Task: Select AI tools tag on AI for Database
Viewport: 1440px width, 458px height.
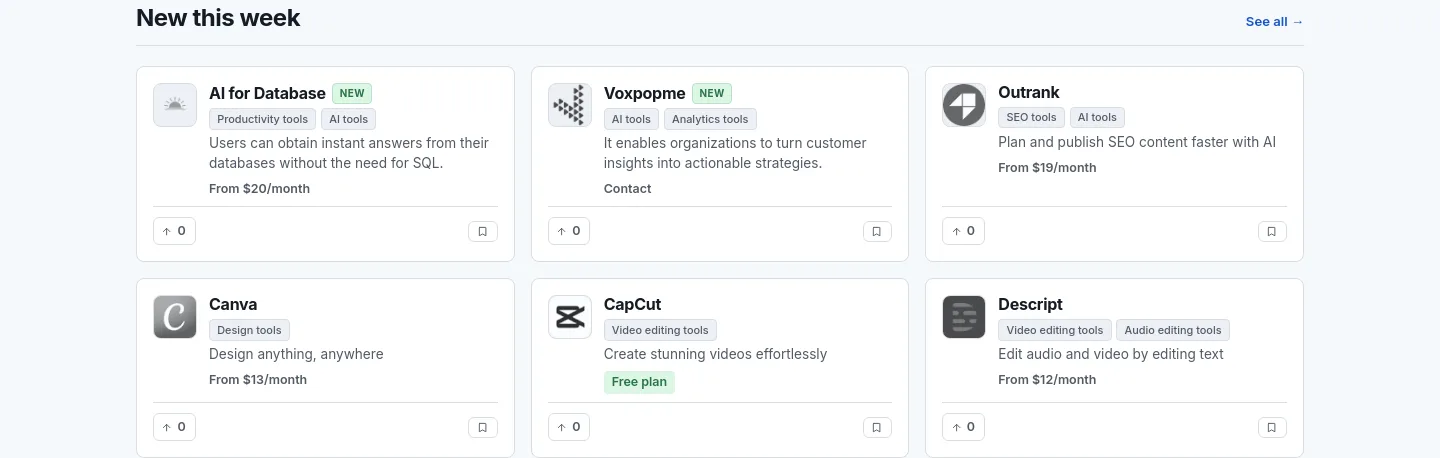Action: click(x=349, y=119)
